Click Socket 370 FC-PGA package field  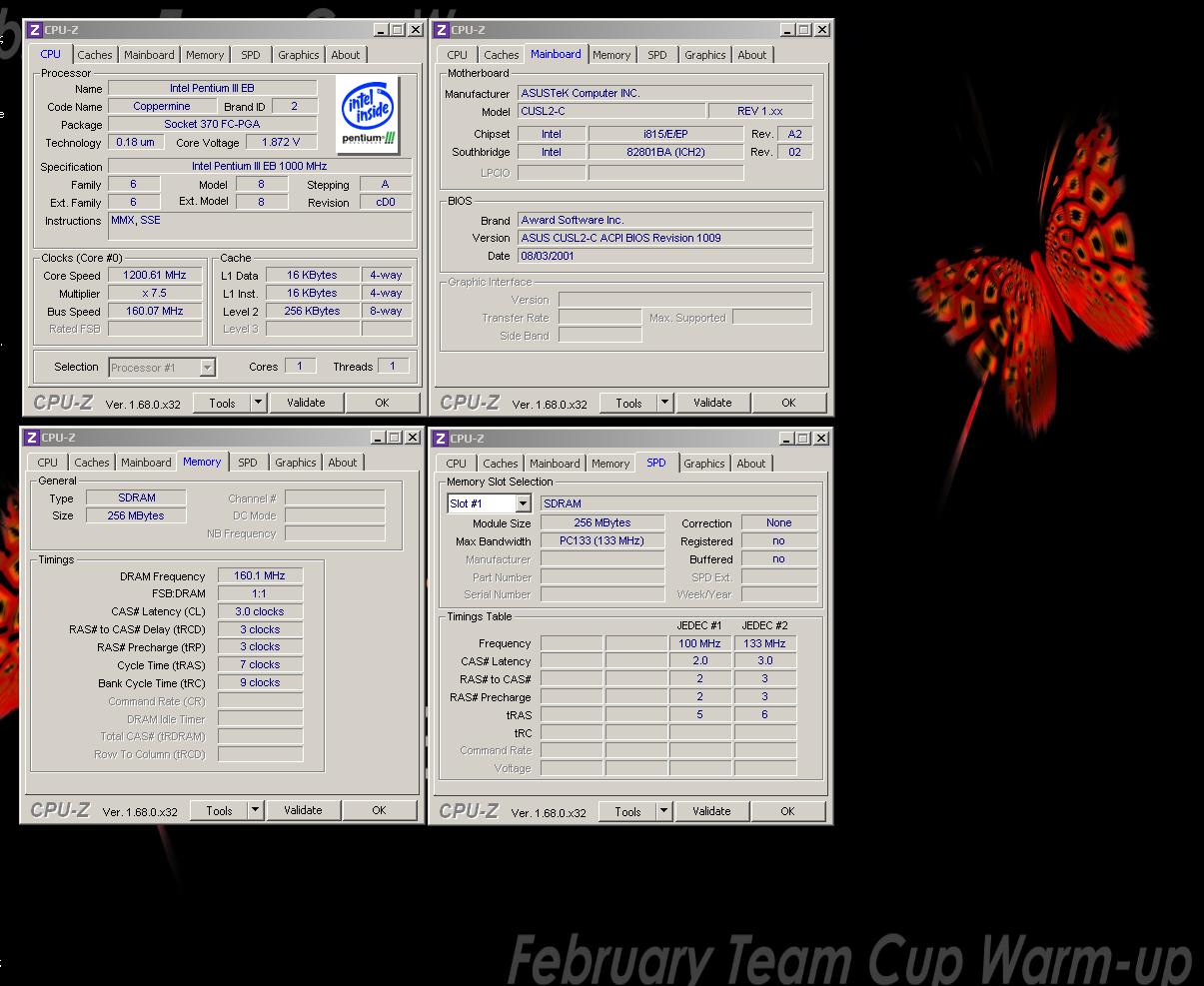coord(212,124)
